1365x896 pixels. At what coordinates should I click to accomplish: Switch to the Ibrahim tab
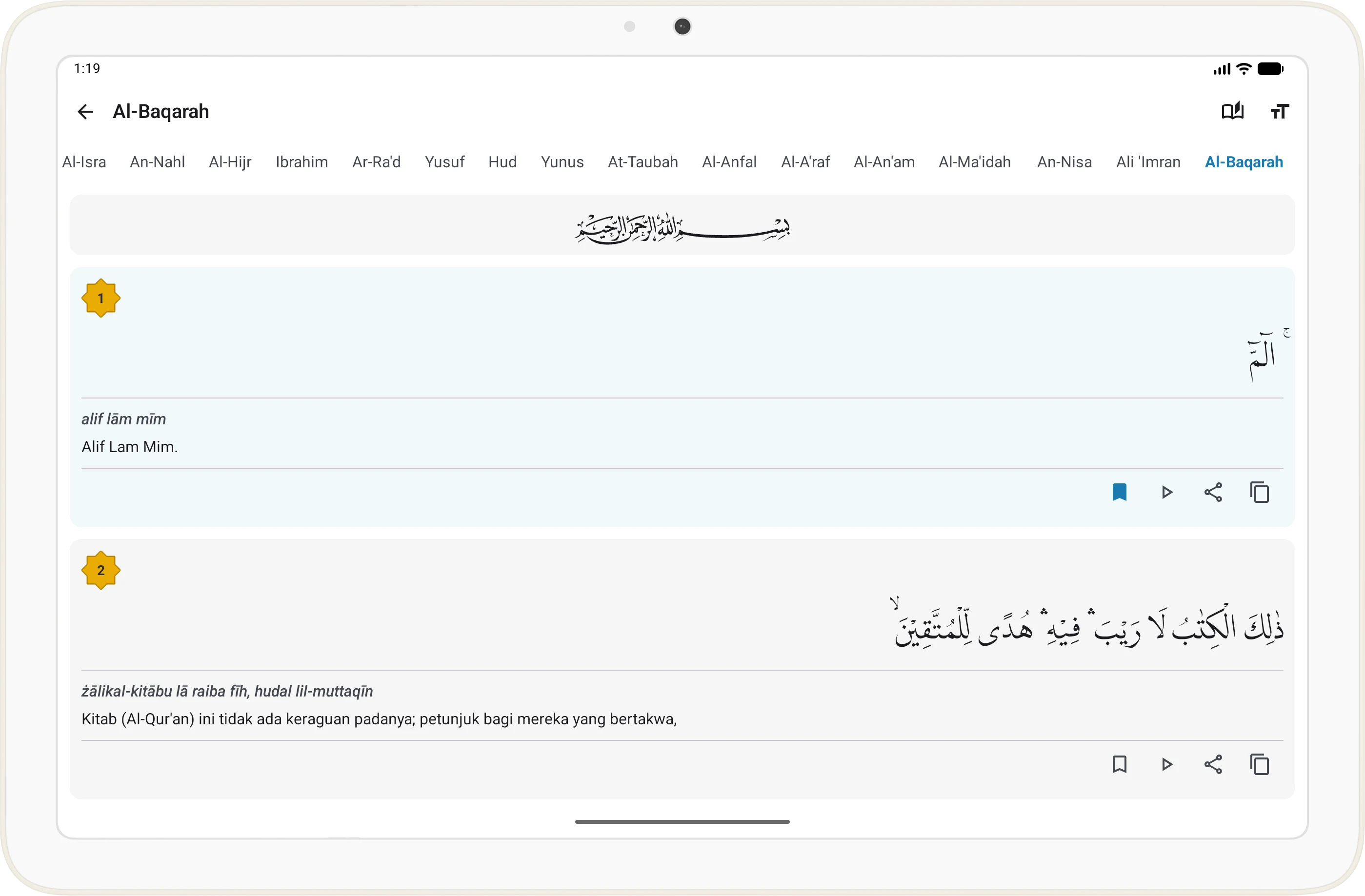click(x=301, y=162)
